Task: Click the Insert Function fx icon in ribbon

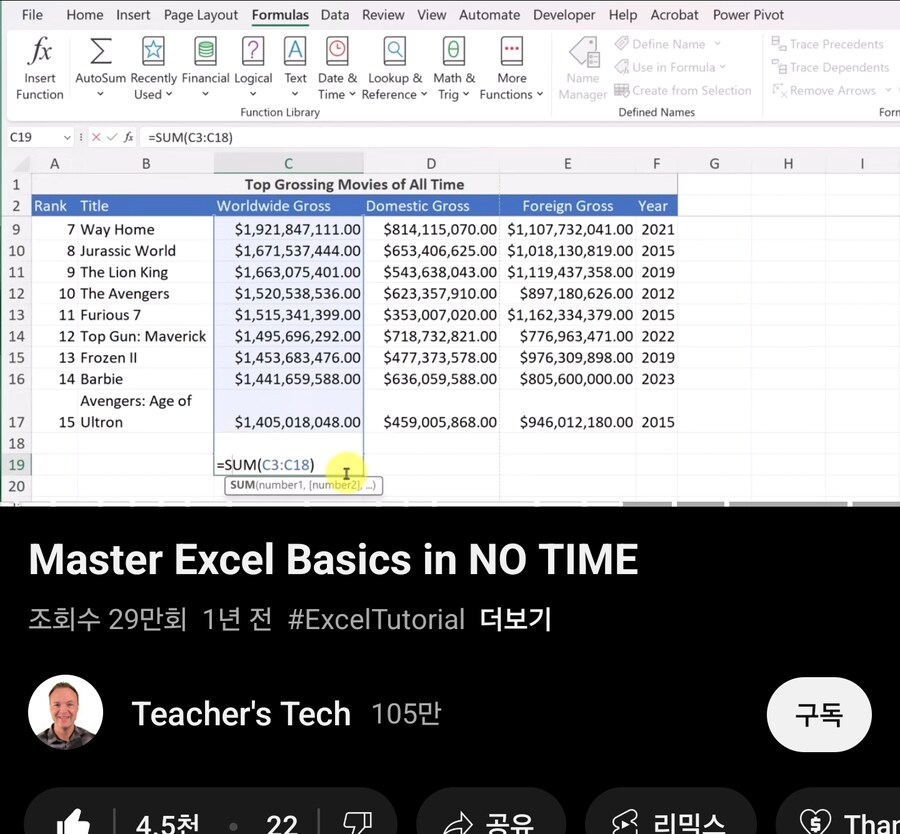Action: click(40, 51)
